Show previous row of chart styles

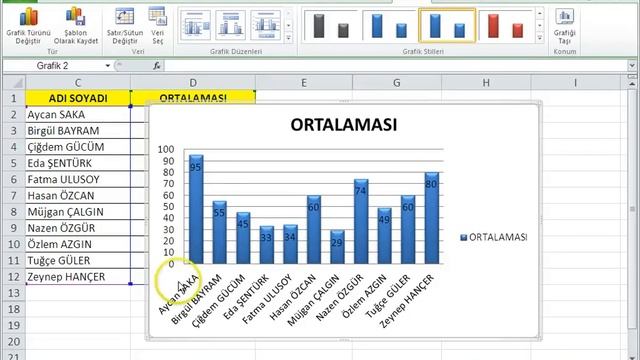(540, 14)
